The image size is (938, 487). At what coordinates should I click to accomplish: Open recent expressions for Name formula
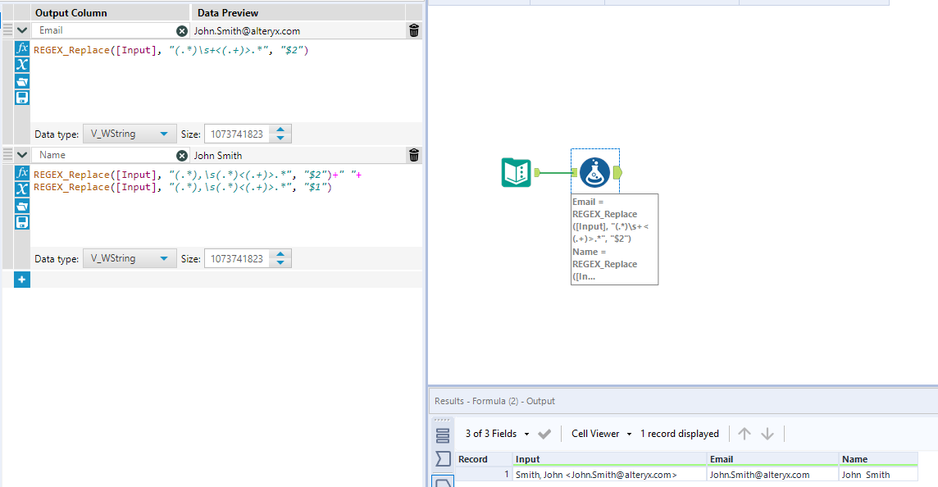[x=22, y=206]
